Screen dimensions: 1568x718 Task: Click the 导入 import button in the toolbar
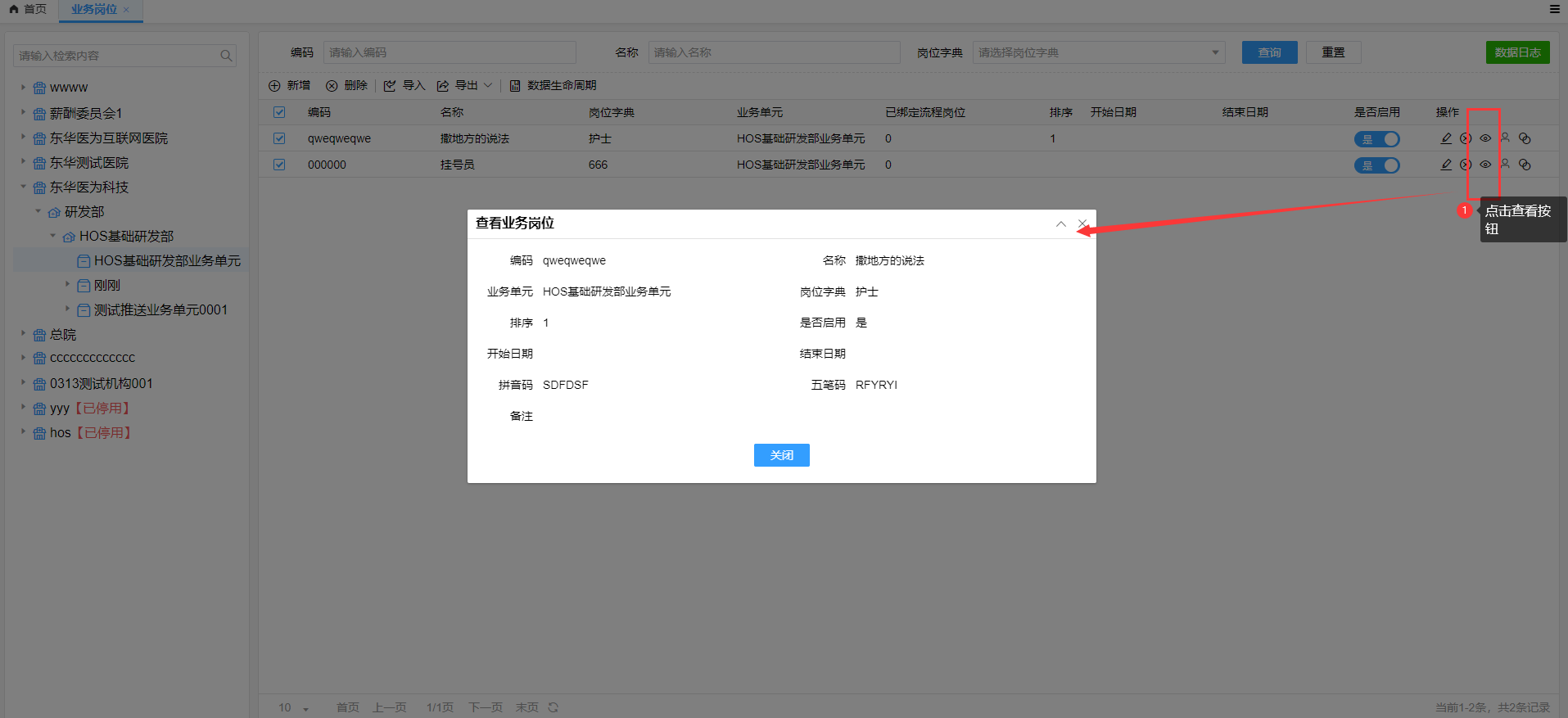(404, 85)
